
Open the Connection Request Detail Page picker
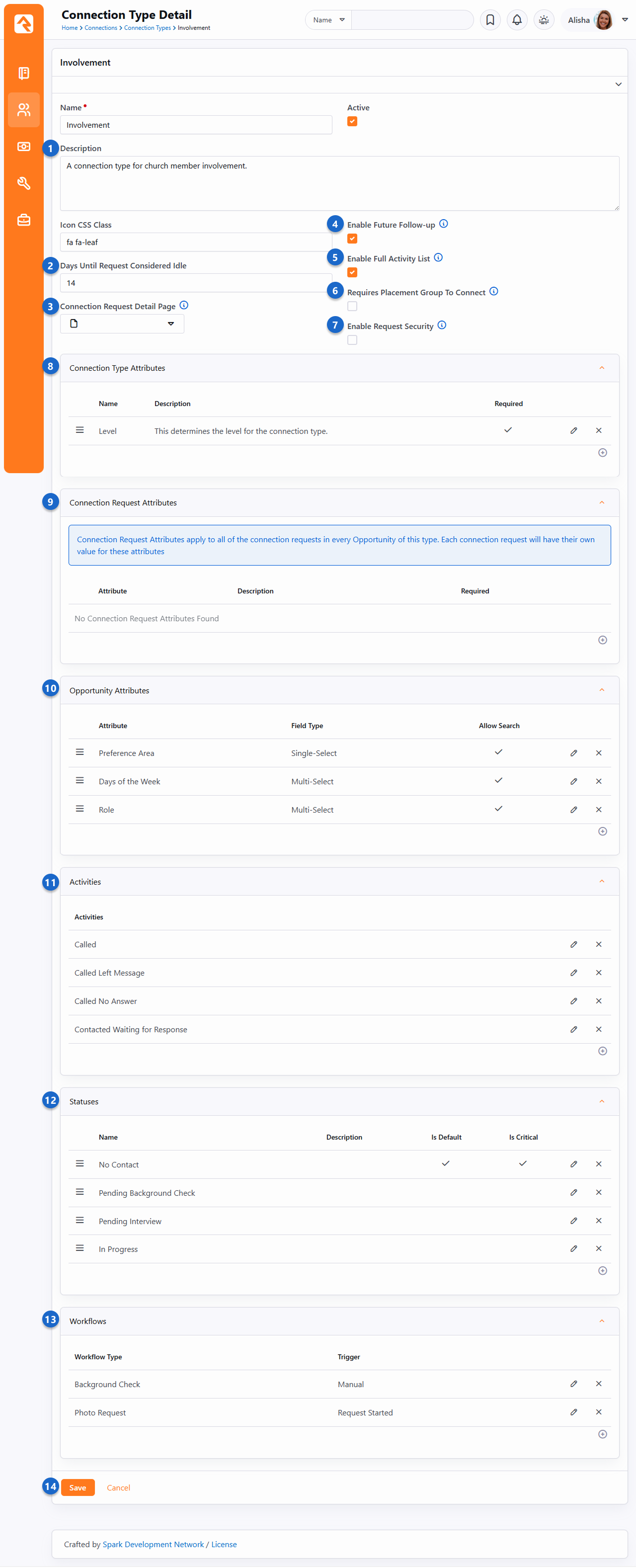click(x=122, y=324)
